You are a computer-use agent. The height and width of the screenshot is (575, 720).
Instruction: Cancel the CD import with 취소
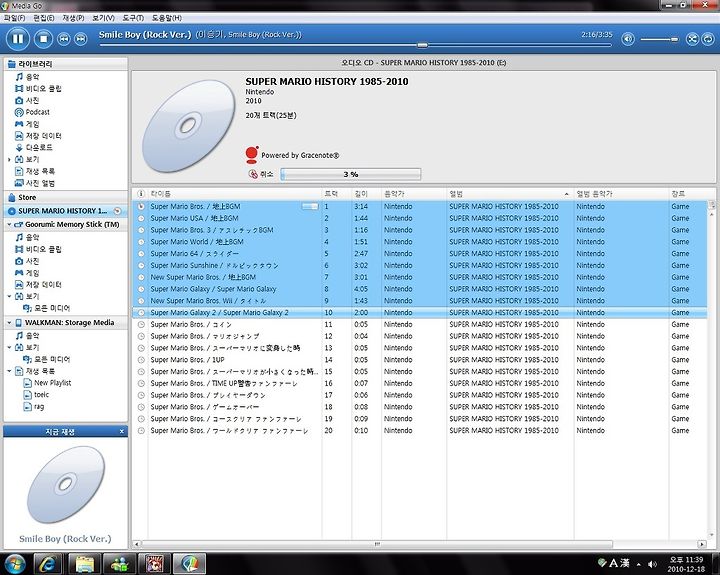(261, 174)
